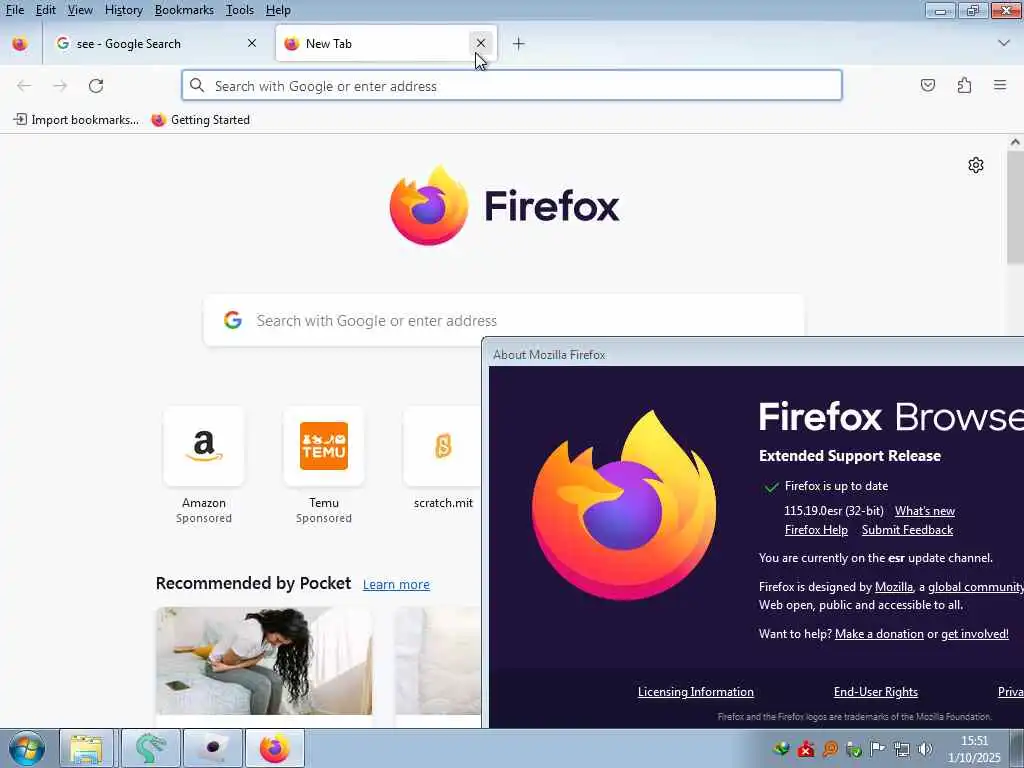Image resolution: width=1024 pixels, height=768 pixels.
Task: Reload the current page
Action: 96,86
